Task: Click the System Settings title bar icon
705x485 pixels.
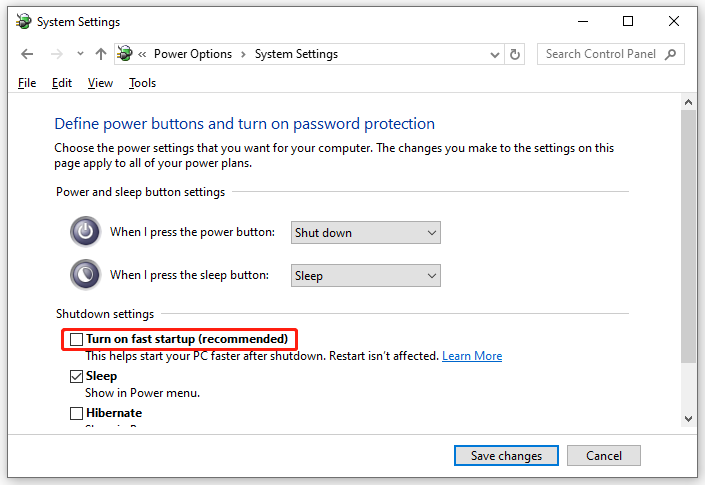Action: coord(23,21)
